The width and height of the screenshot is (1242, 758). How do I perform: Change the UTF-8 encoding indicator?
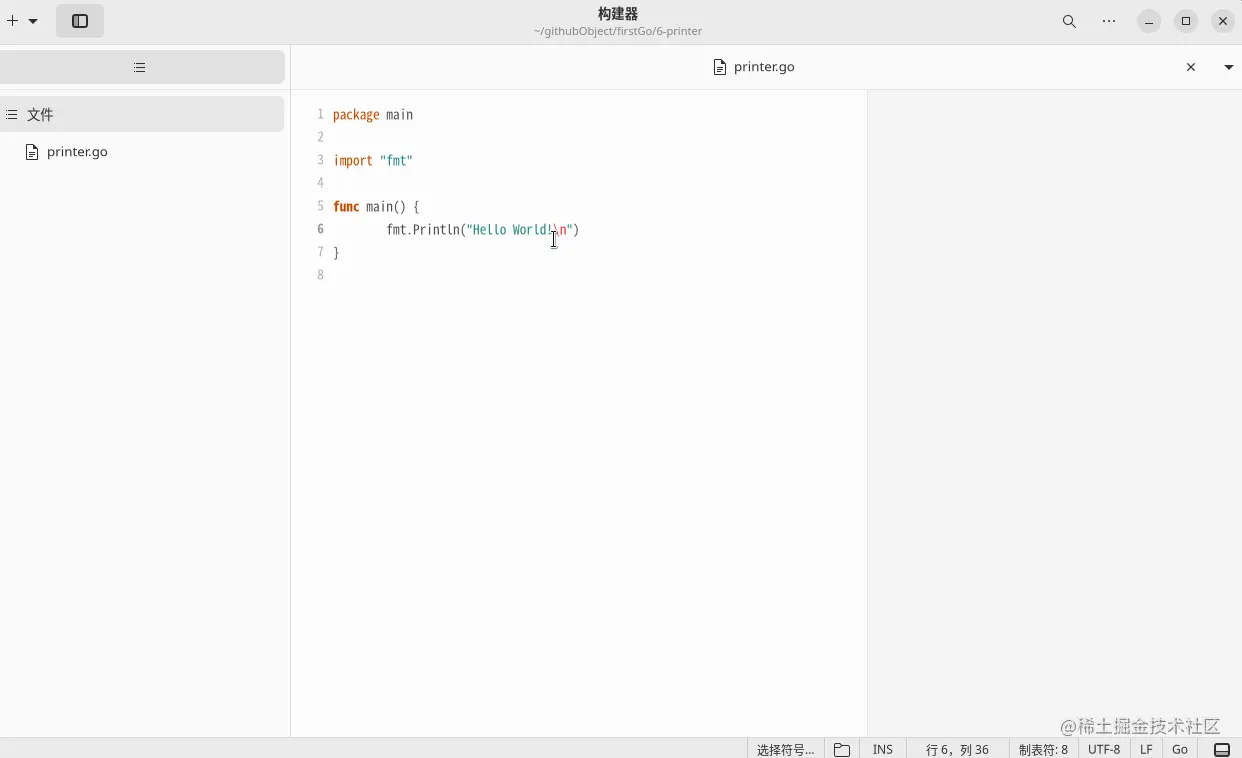click(x=1103, y=749)
